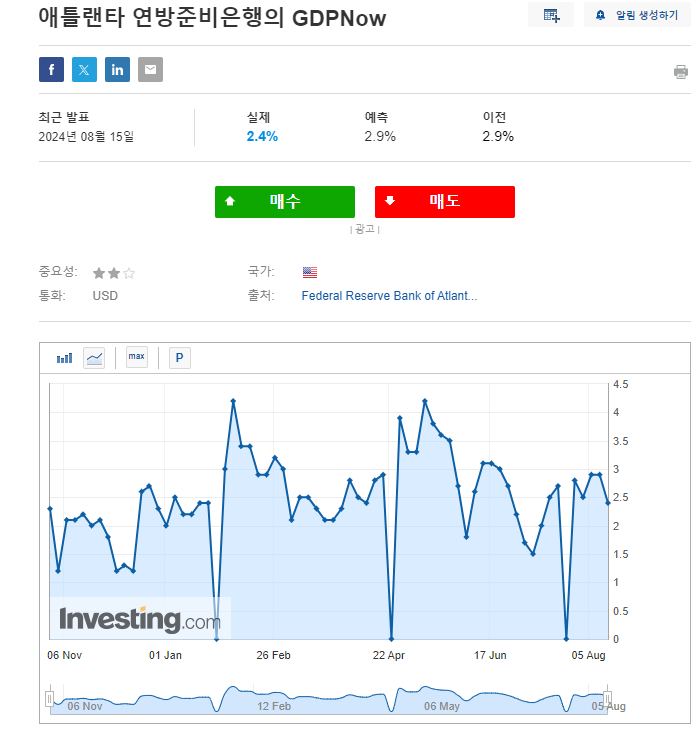This screenshot has width=696, height=734.
Task: Toggle the P option on chart toolbar
Action: (180, 357)
